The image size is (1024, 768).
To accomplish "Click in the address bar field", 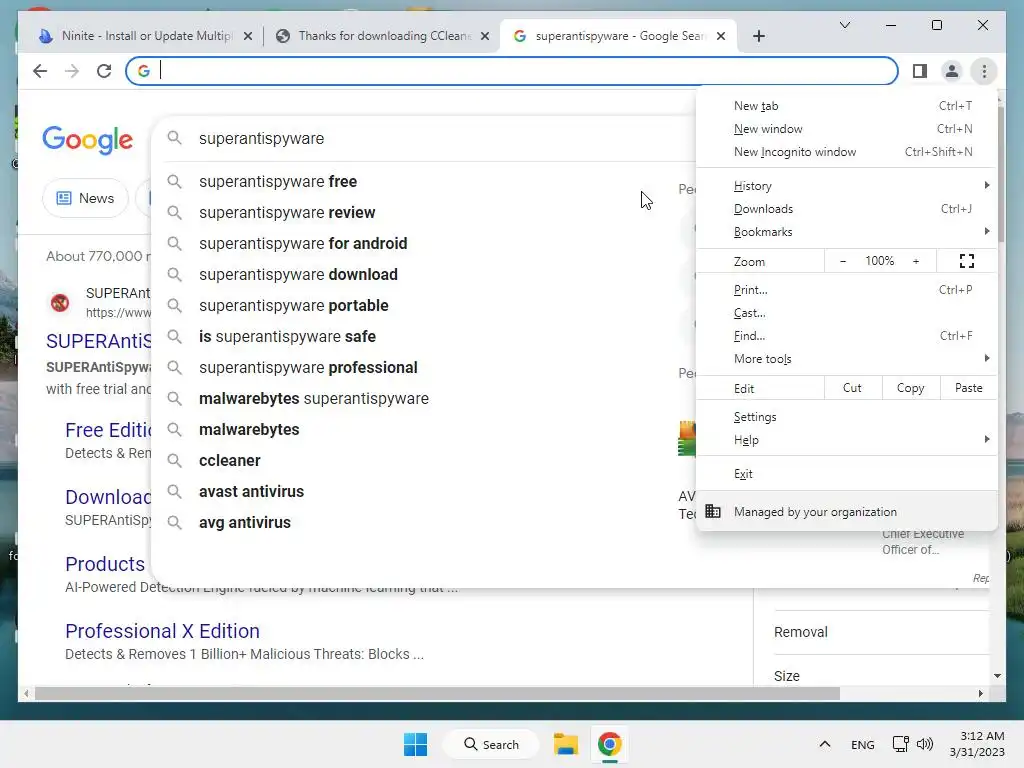I will 512,71.
